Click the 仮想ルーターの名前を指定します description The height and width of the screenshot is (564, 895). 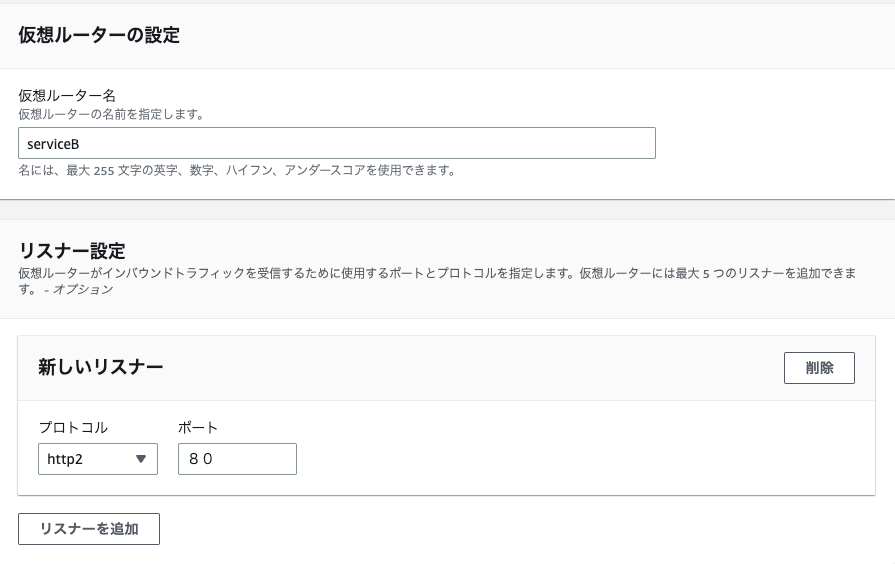[111, 114]
